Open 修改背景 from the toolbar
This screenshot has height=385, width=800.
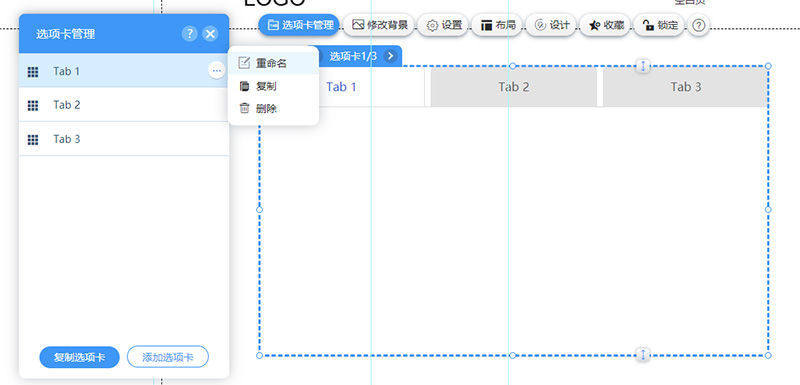pyautogui.click(x=380, y=25)
